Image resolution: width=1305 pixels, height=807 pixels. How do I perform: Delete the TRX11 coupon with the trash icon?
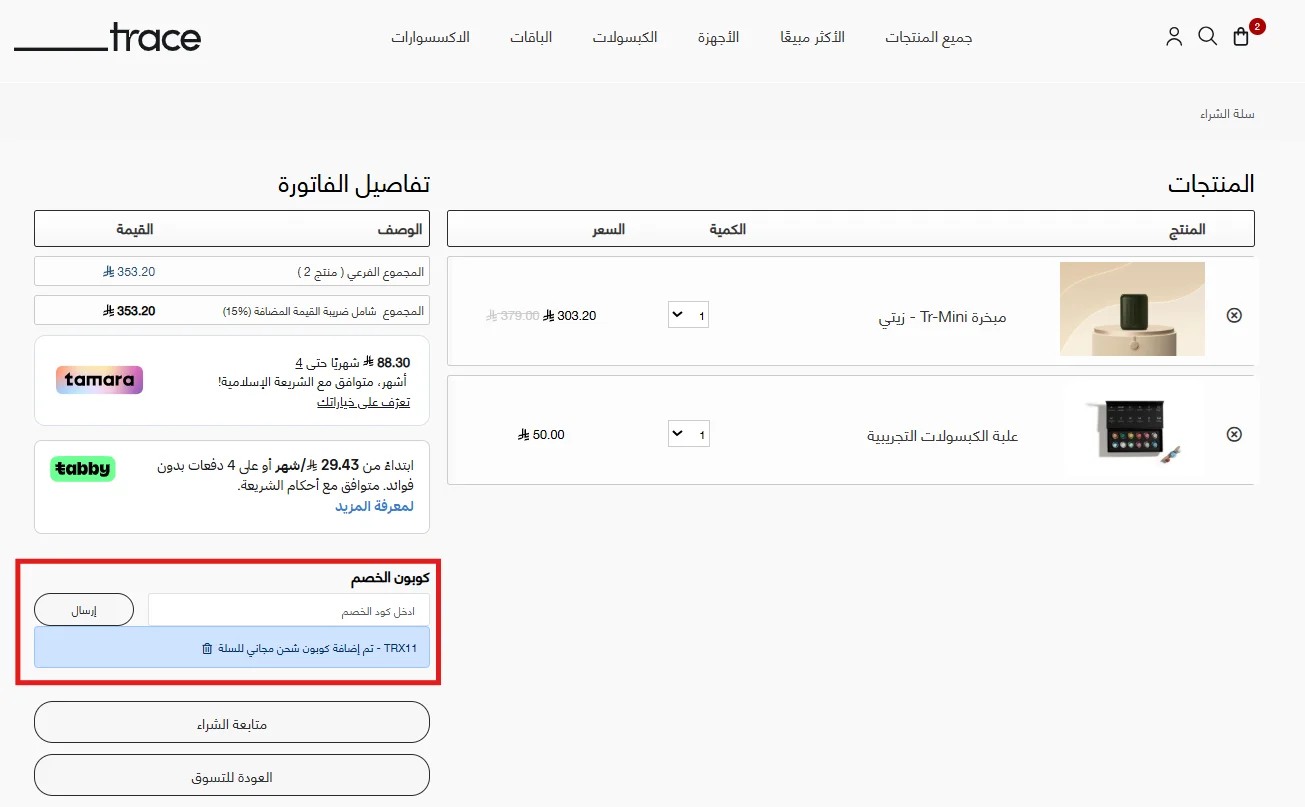pyautogui.click(x=207, y=648)
